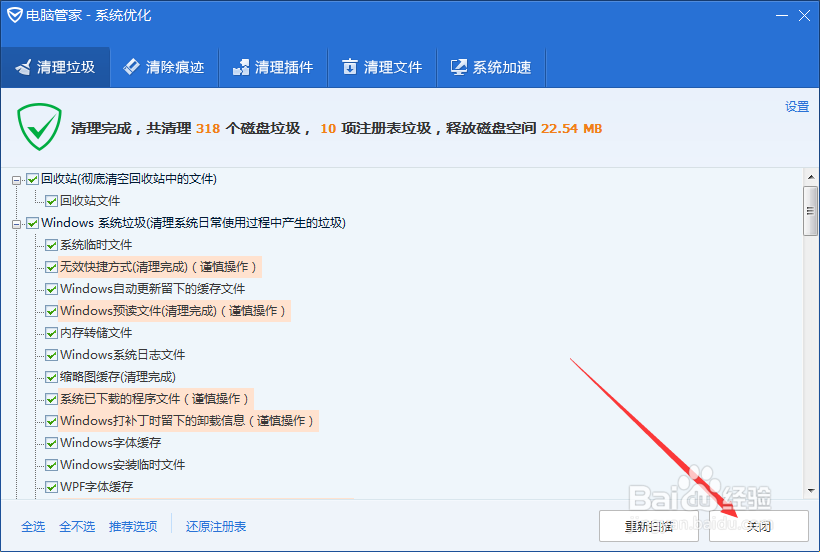Toggle Windows打补丁时留下的卸载信息 checkbox
The height and width of the screenshot is (552, 820).
coord(51,421)
